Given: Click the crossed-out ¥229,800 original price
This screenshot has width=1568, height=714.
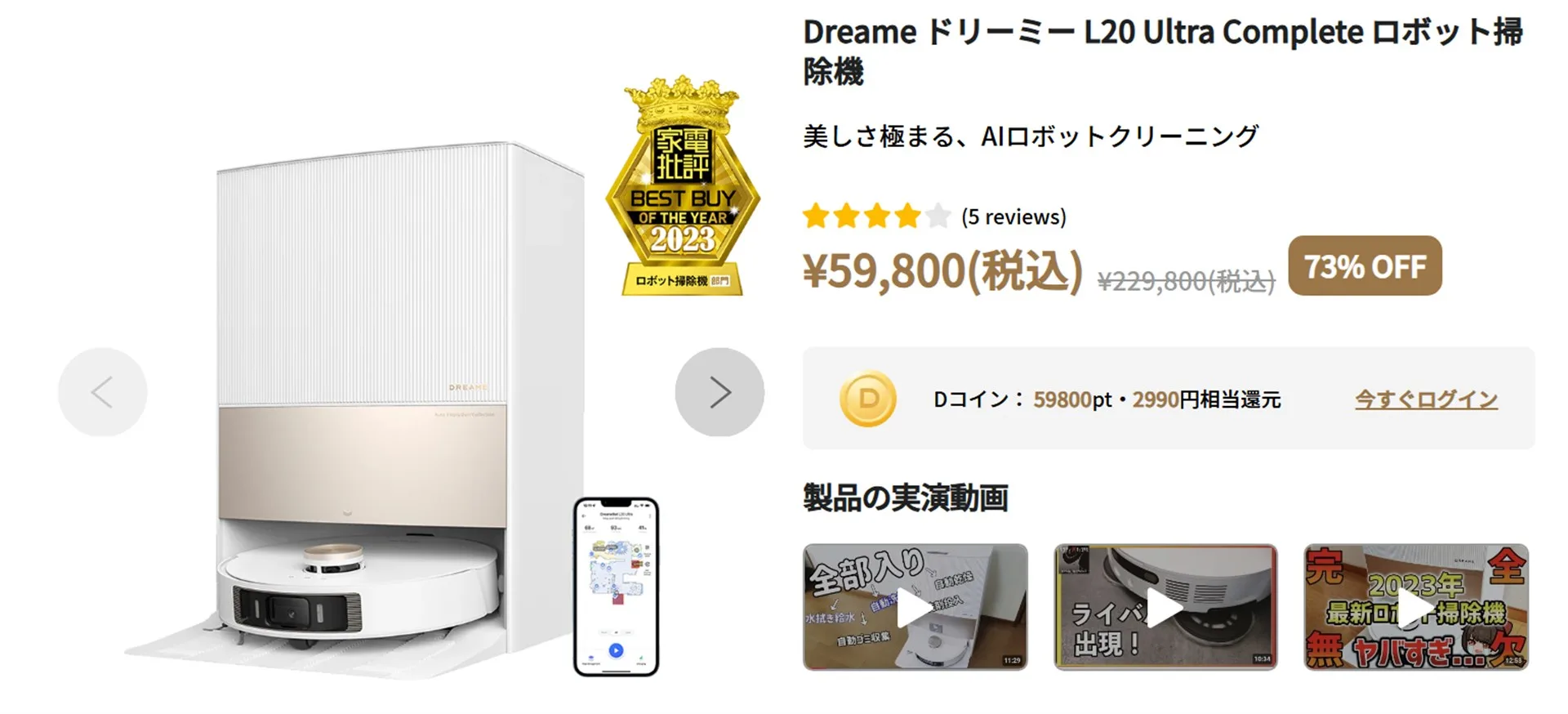Looking at the screenshot, I should point(1186,281).
